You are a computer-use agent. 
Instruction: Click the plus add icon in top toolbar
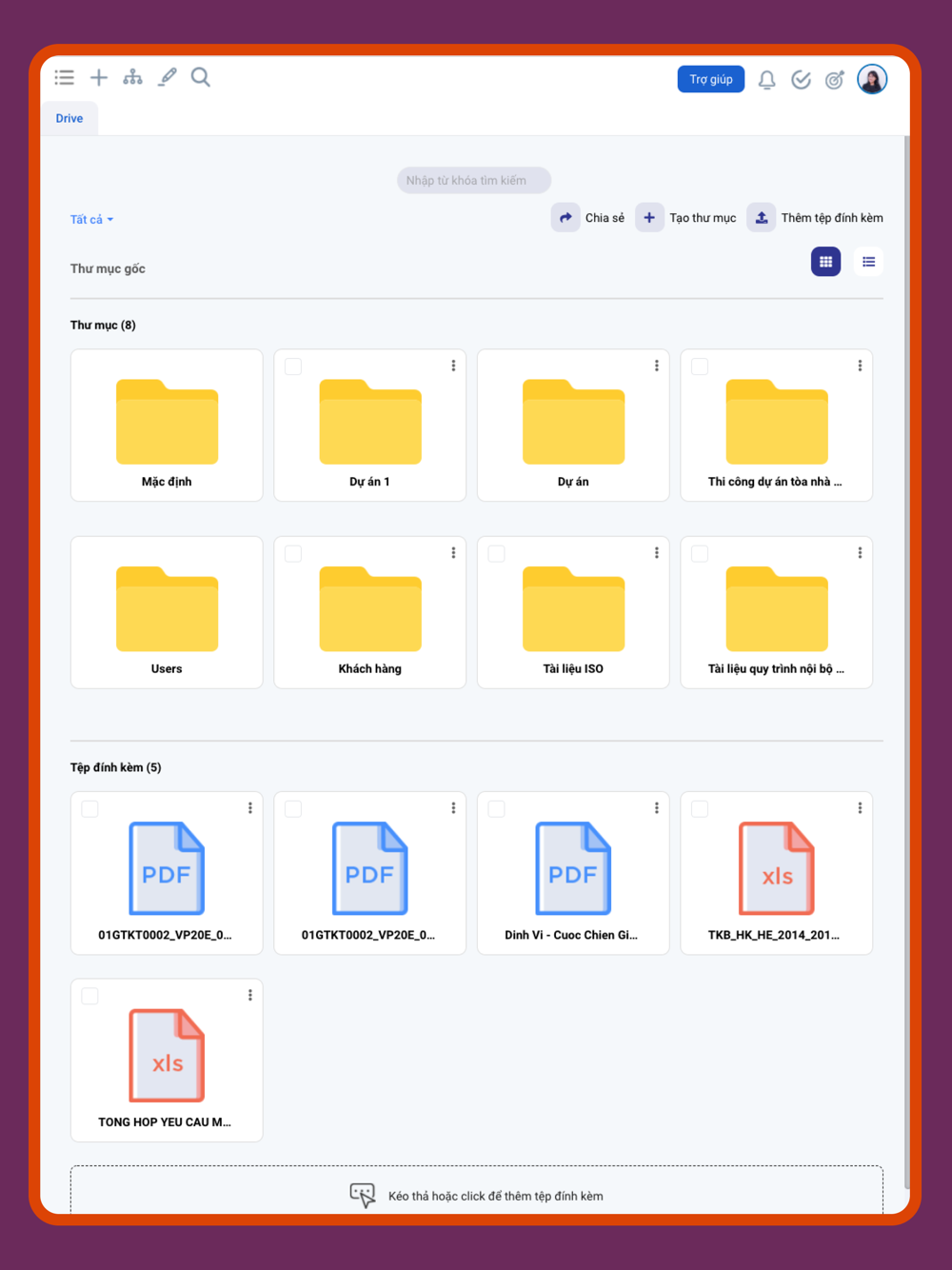99,77
